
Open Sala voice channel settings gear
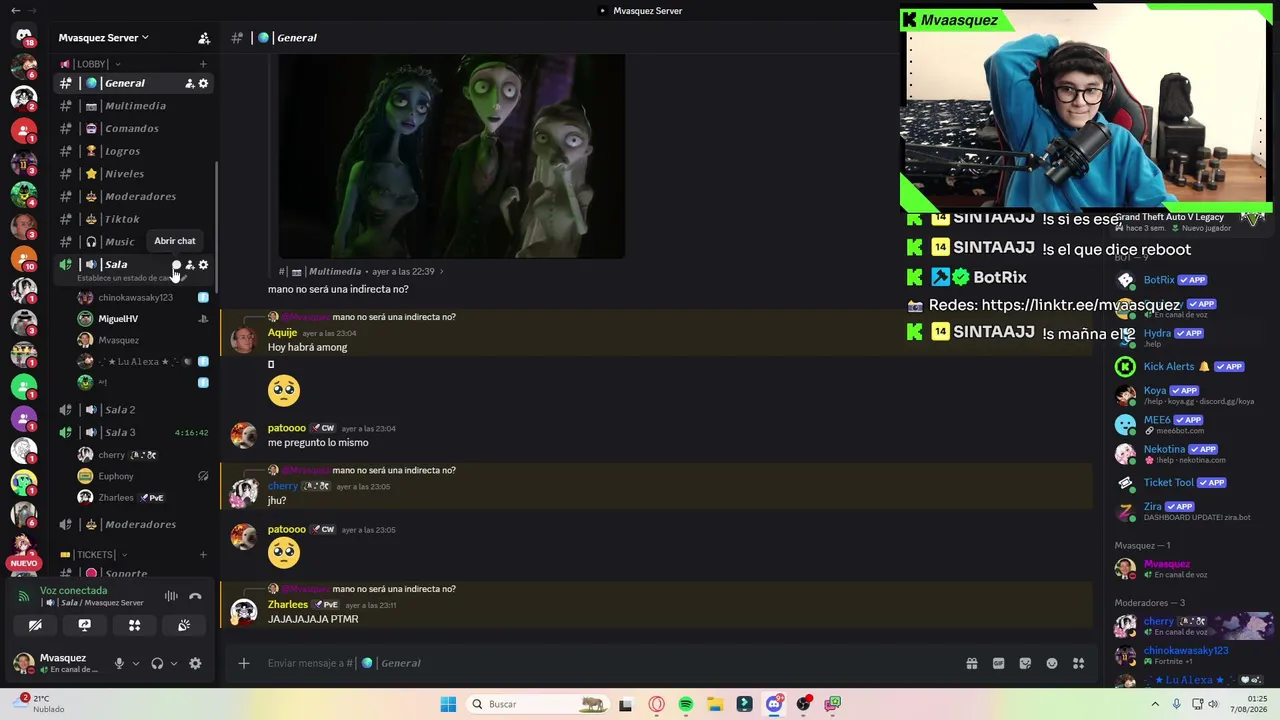(x=203, y=265)
